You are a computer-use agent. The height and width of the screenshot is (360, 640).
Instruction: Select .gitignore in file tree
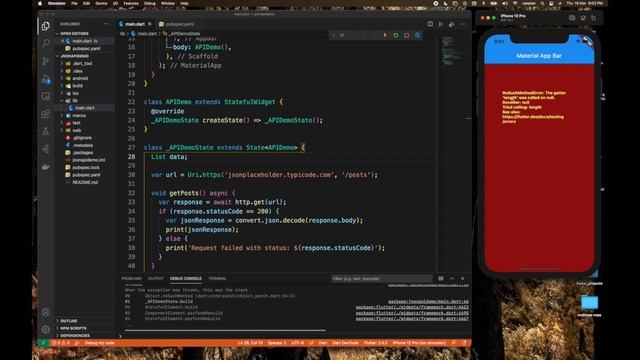pos(82,138)
